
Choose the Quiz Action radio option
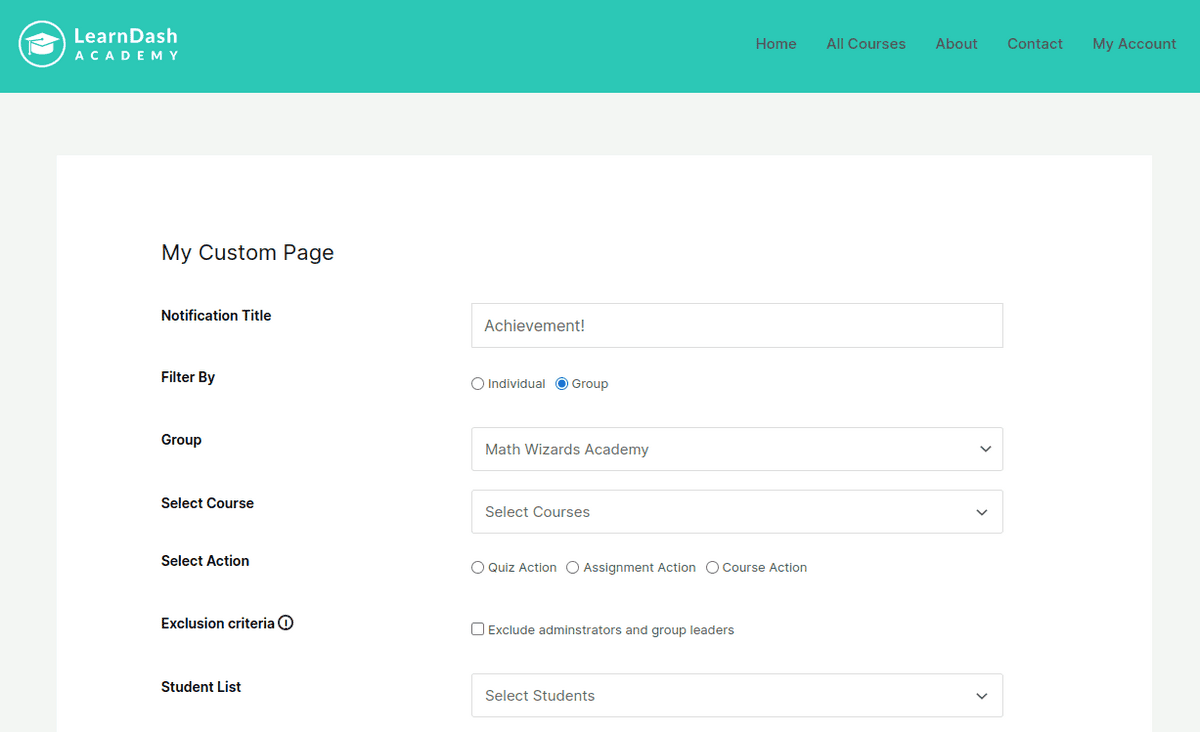point(478,568)
